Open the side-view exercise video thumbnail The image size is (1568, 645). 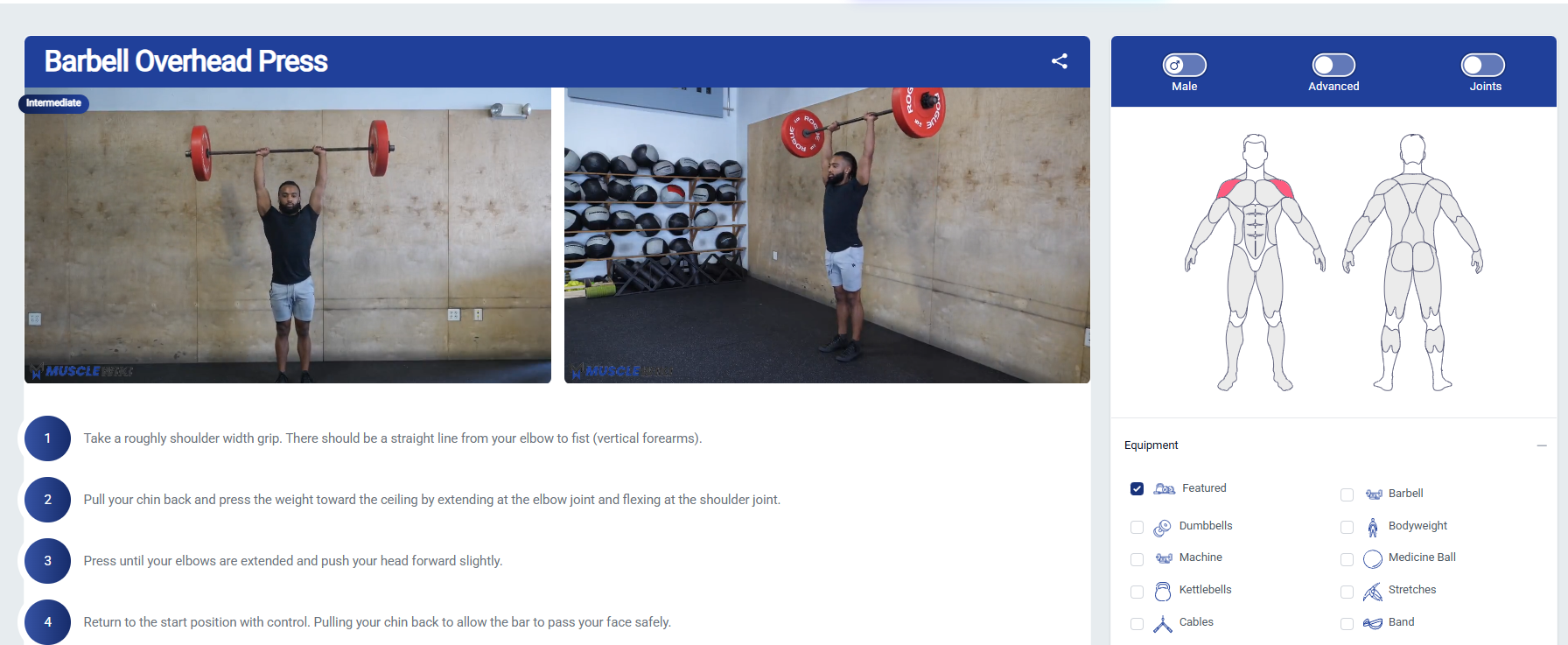(x=827, y=235)
